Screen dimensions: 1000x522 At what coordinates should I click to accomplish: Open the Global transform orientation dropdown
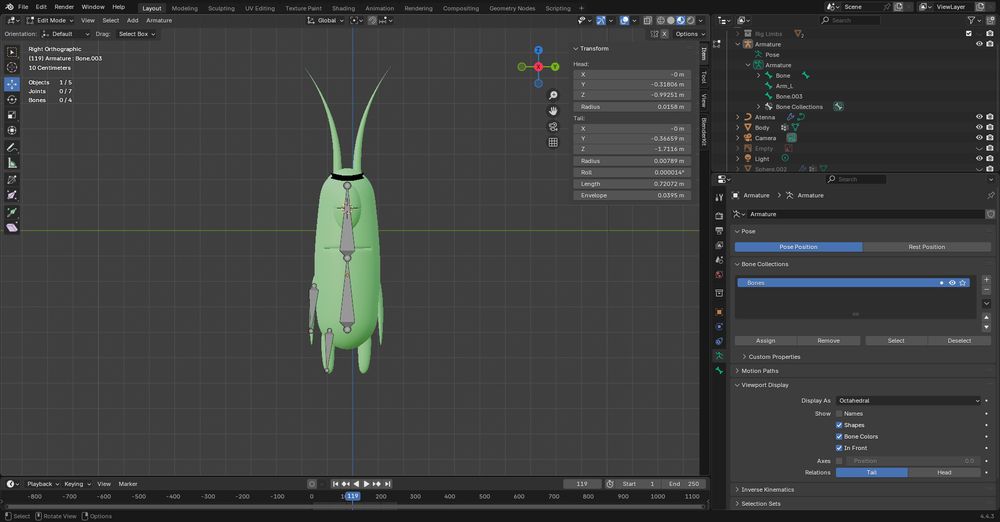[325, 20]
